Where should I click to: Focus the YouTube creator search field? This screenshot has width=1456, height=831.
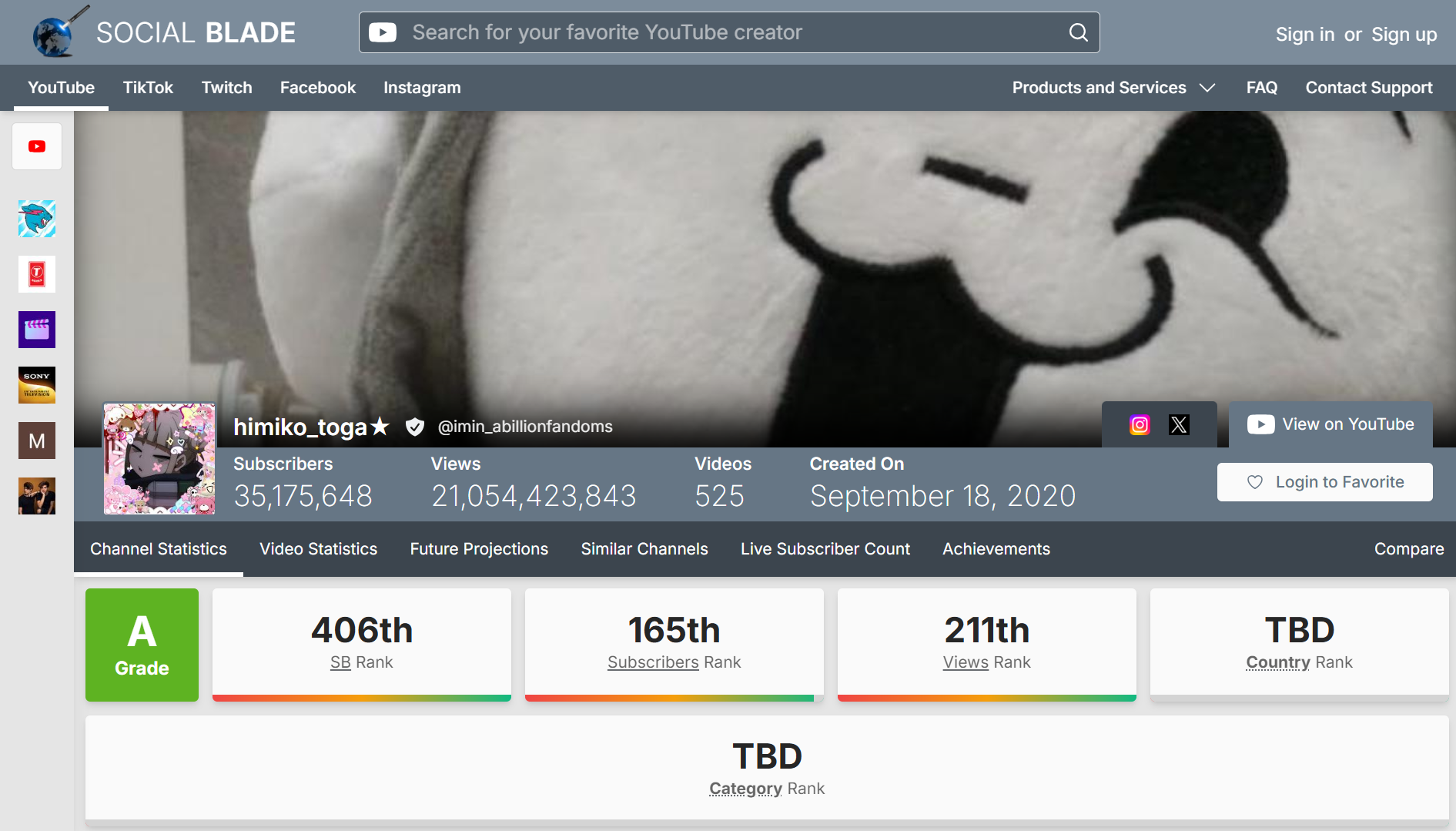[729, 32]
